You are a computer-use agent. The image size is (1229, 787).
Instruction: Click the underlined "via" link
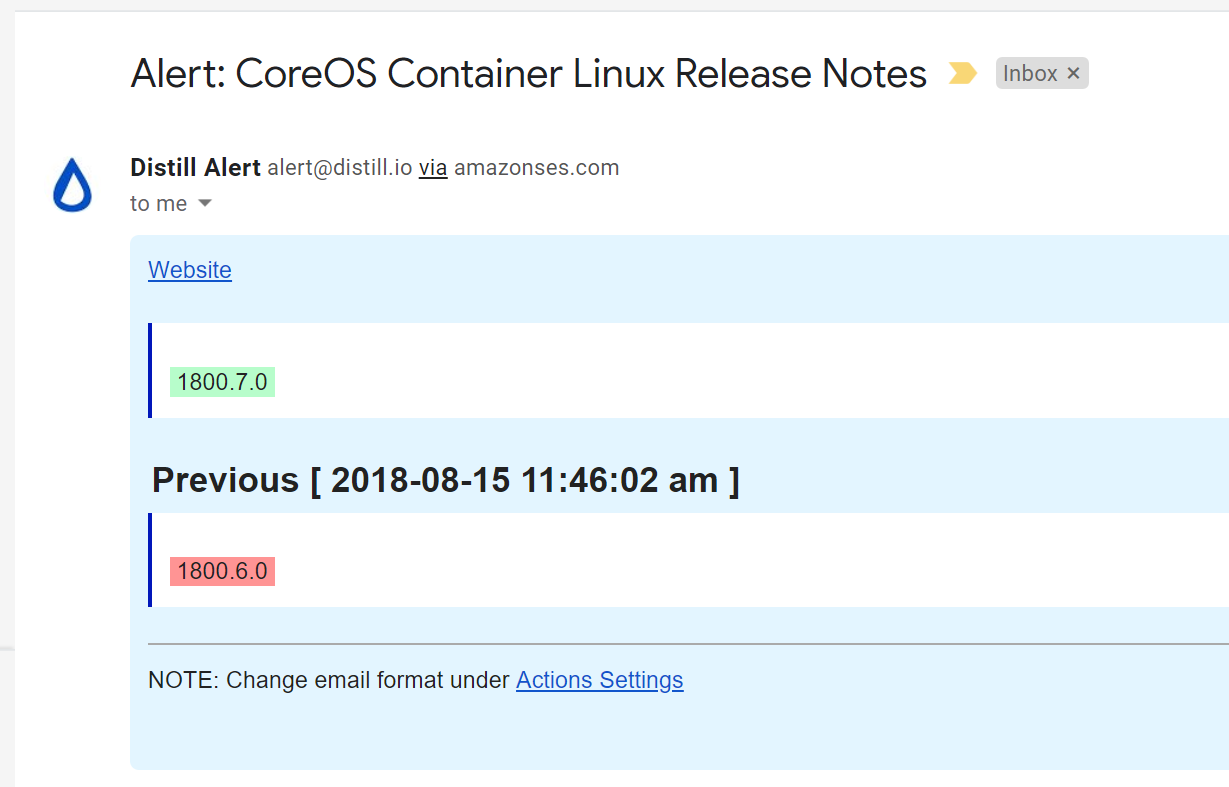(433, 168)
